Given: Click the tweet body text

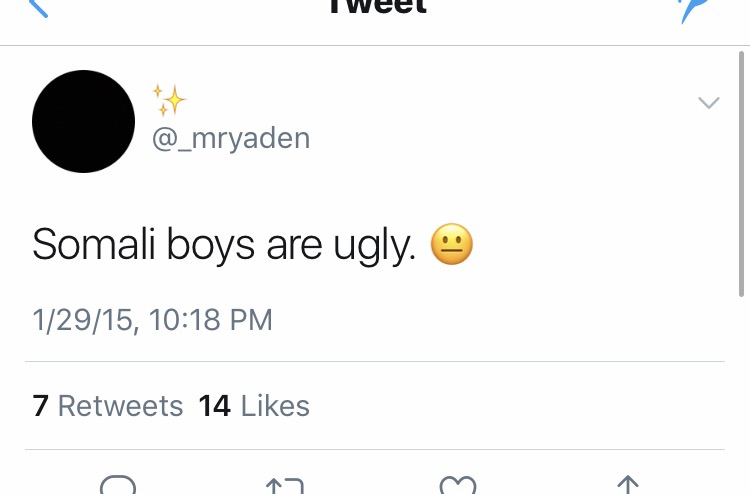Looking at the screenshot, I should click(223, 246).
